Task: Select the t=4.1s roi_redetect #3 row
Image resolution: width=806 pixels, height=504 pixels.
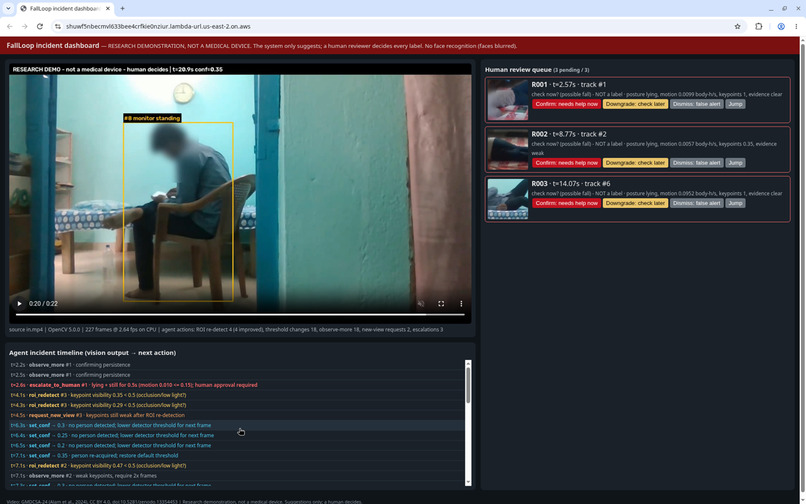Action: (236, 395)
